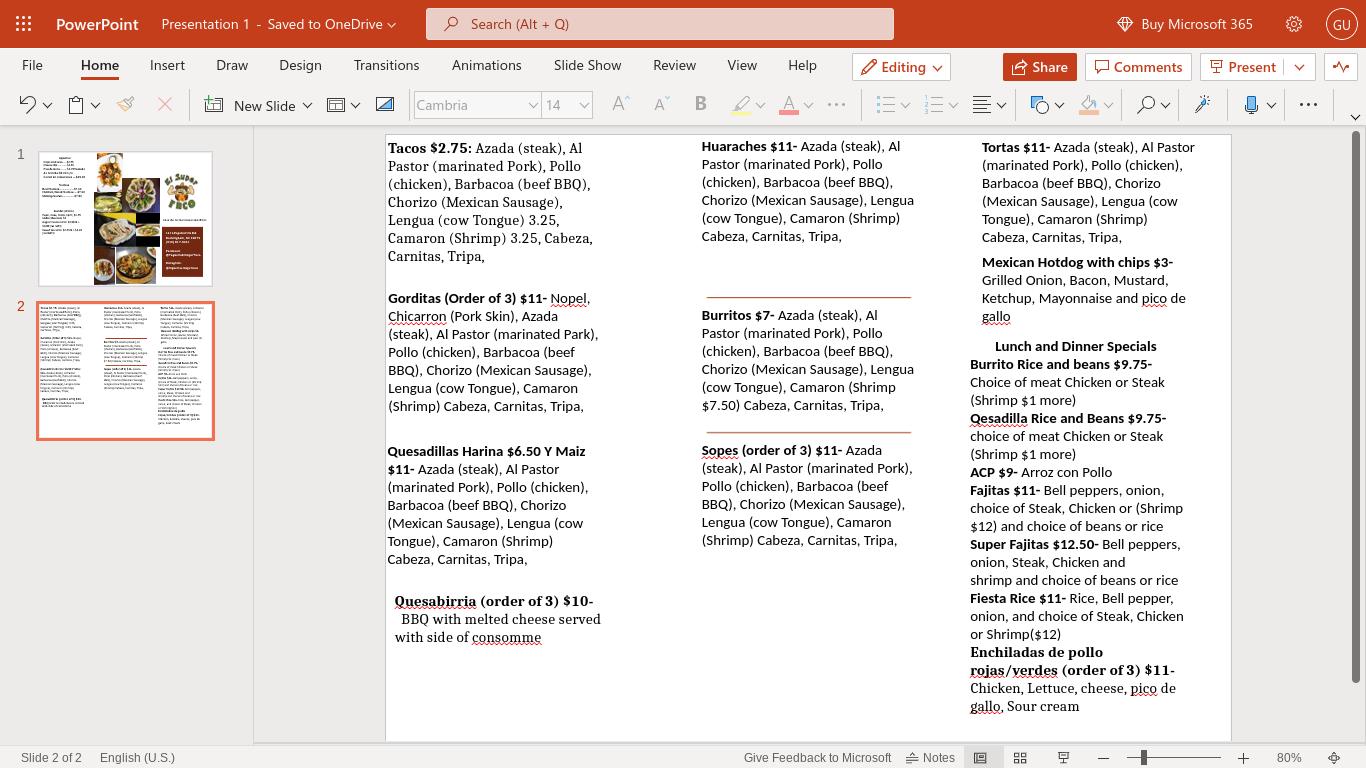Open settings gear in title bar
Image resolution: width=1366 pixels, height=768 pixels.
pos(1294,24)
